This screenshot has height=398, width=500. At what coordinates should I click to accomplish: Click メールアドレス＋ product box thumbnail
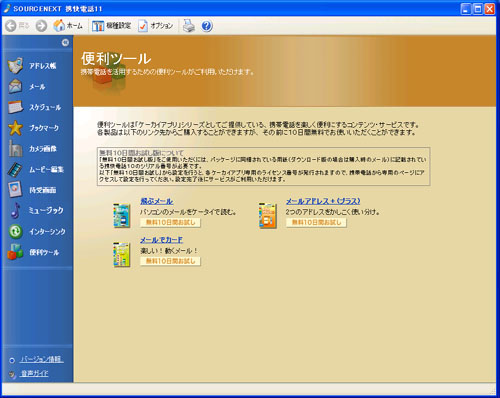click(x=268, y=216)
